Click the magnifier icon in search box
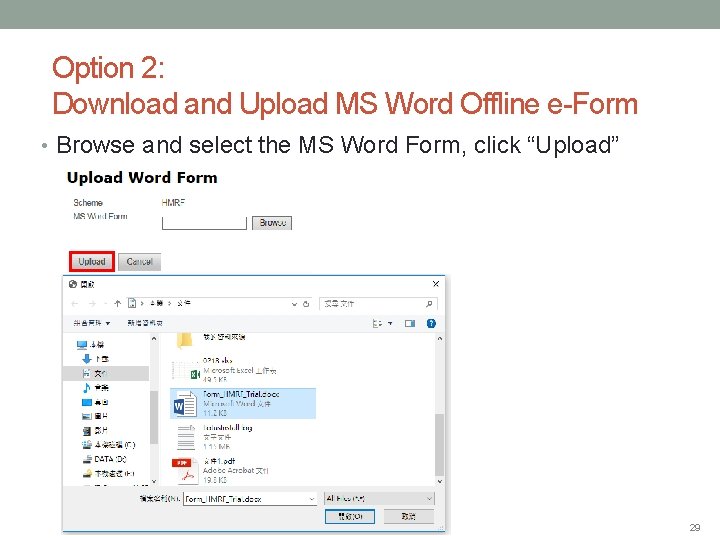Viewport: 720px width, 540px height. (x=429, y=304)
